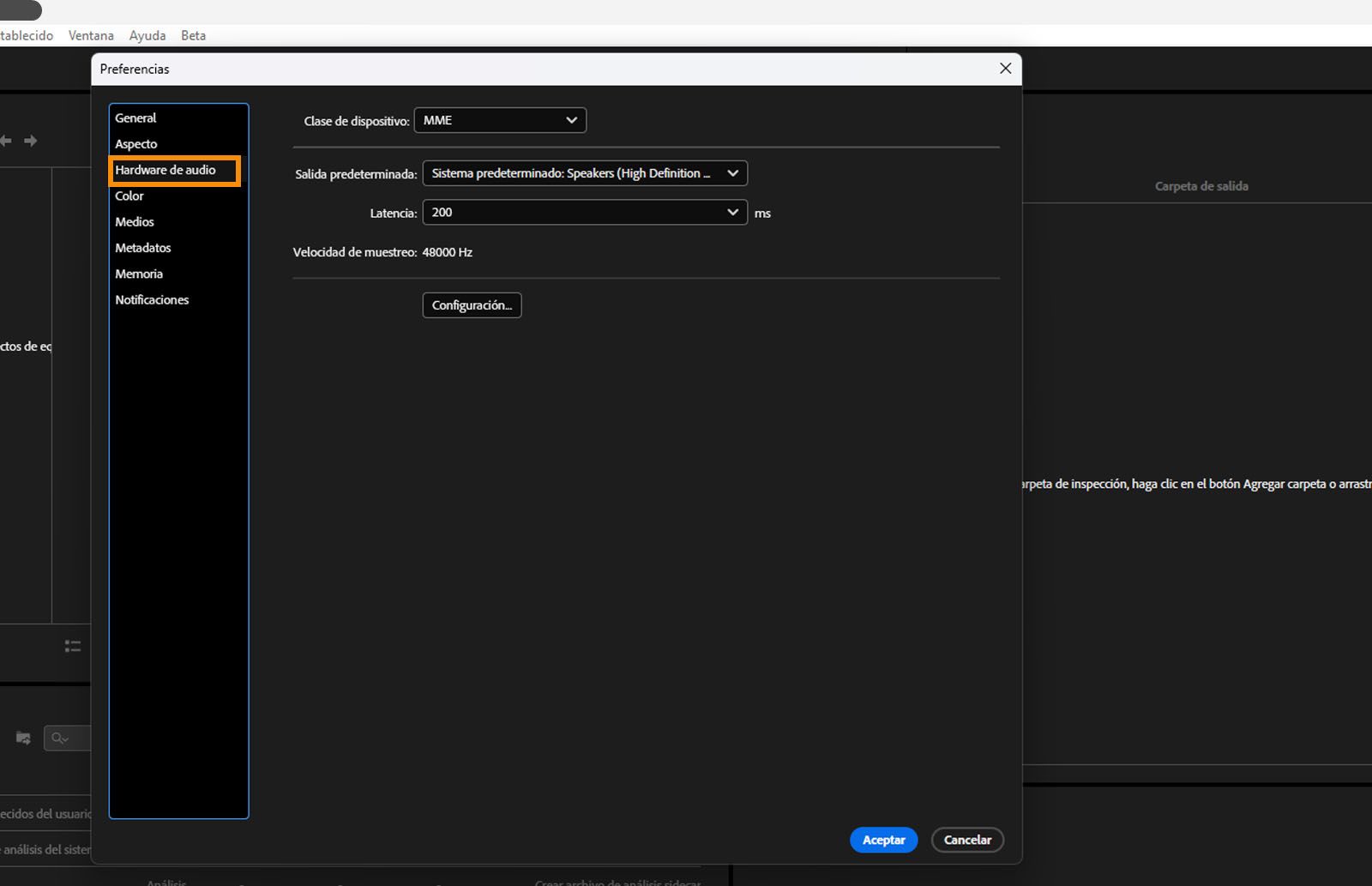
Task: Confirm preferences with Aceptar
Action: point(884,840)
